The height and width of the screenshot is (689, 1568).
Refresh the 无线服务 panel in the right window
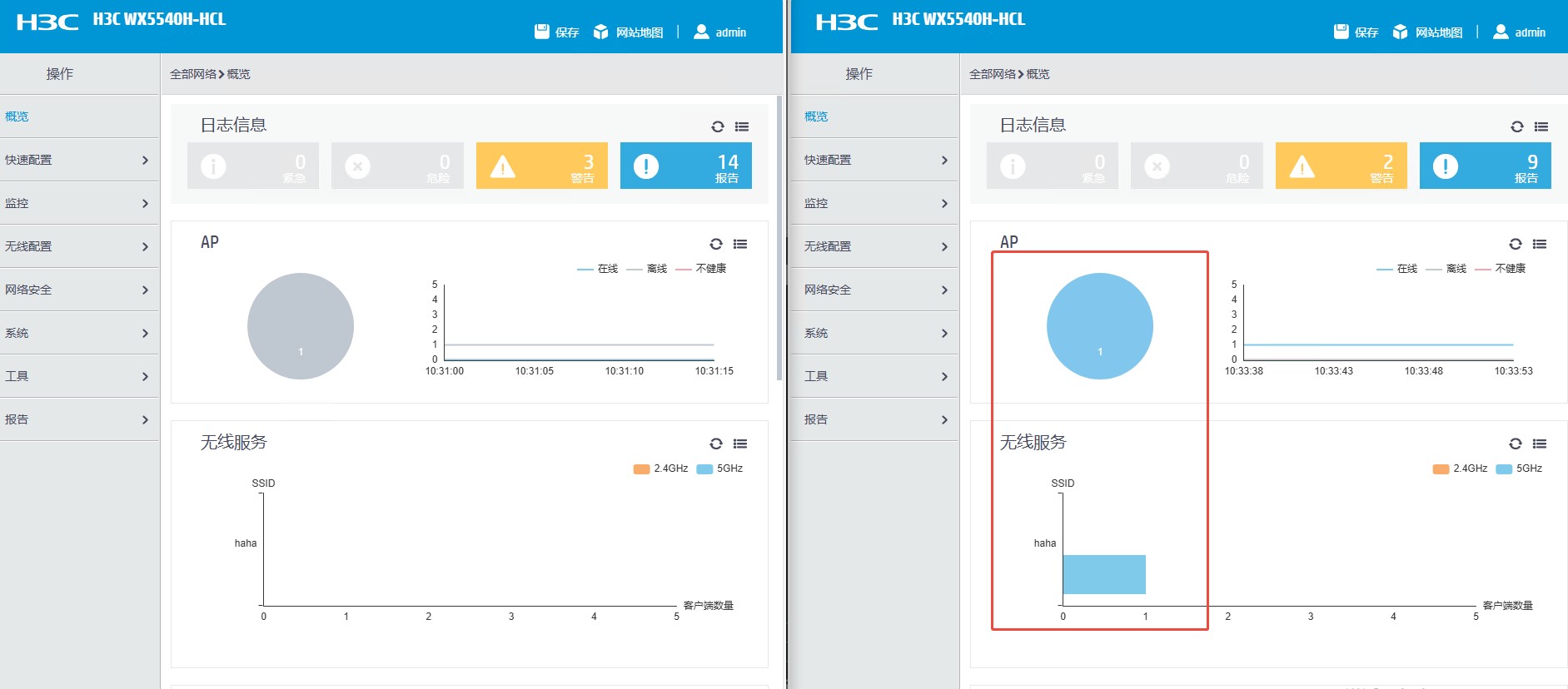click(1516, 444)
